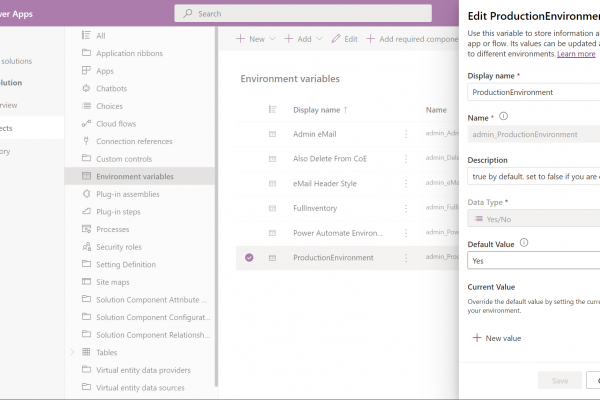Click the Chatbots icon
The width and height of the screenshot is (600, 400).
[x=86, y=88]
